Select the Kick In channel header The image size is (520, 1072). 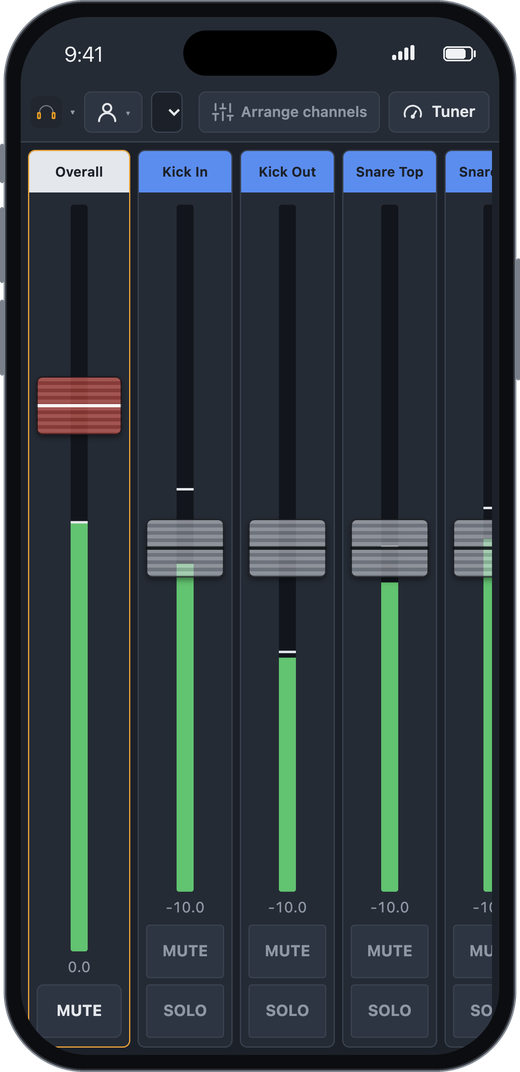click(x=185, y=172)
